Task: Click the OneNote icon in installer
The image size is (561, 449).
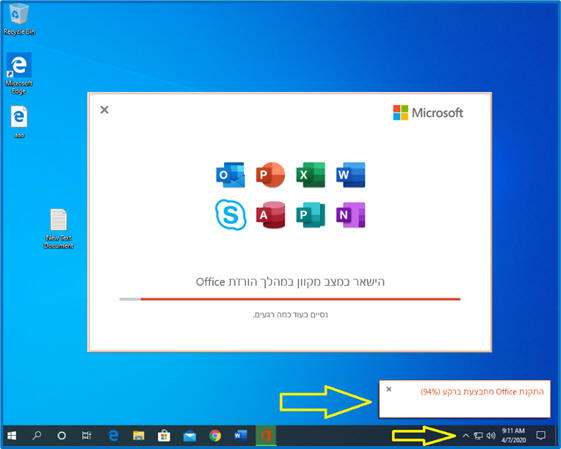Action: 351,215
